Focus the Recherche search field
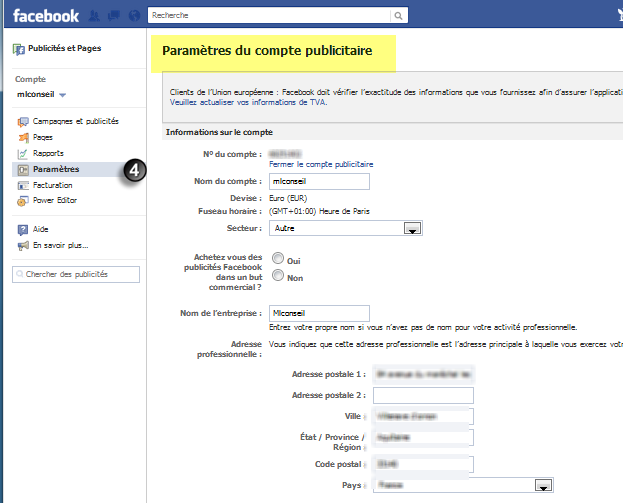The image size is (623, 503). click(269, 15)
